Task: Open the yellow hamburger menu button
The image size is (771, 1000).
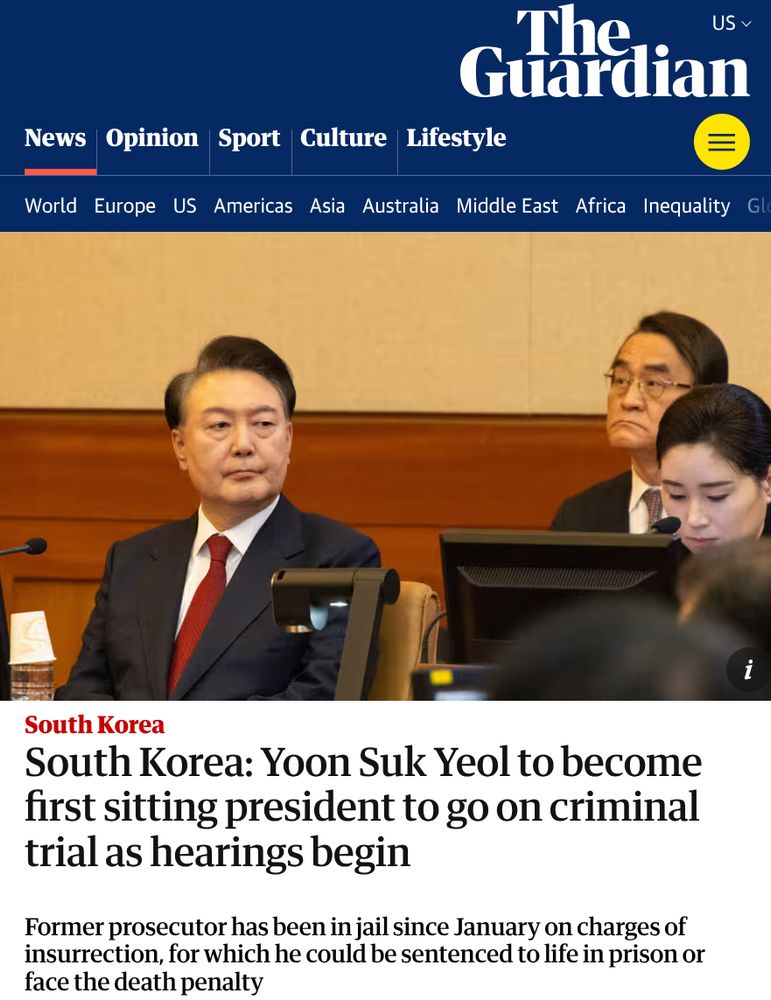Action: (721, 142)
